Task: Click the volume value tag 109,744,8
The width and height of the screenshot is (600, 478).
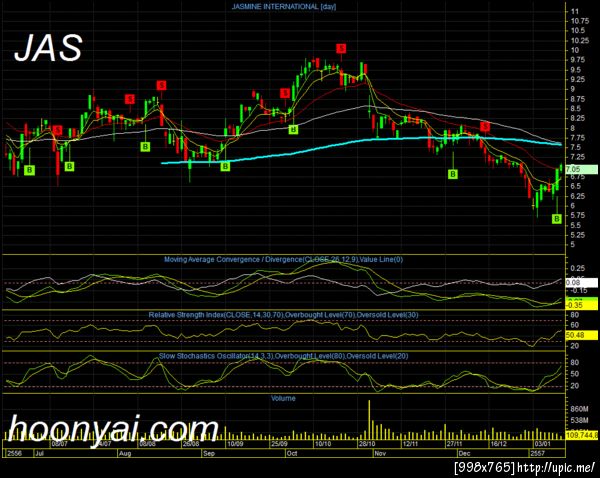Action: (x=582, y=435)
